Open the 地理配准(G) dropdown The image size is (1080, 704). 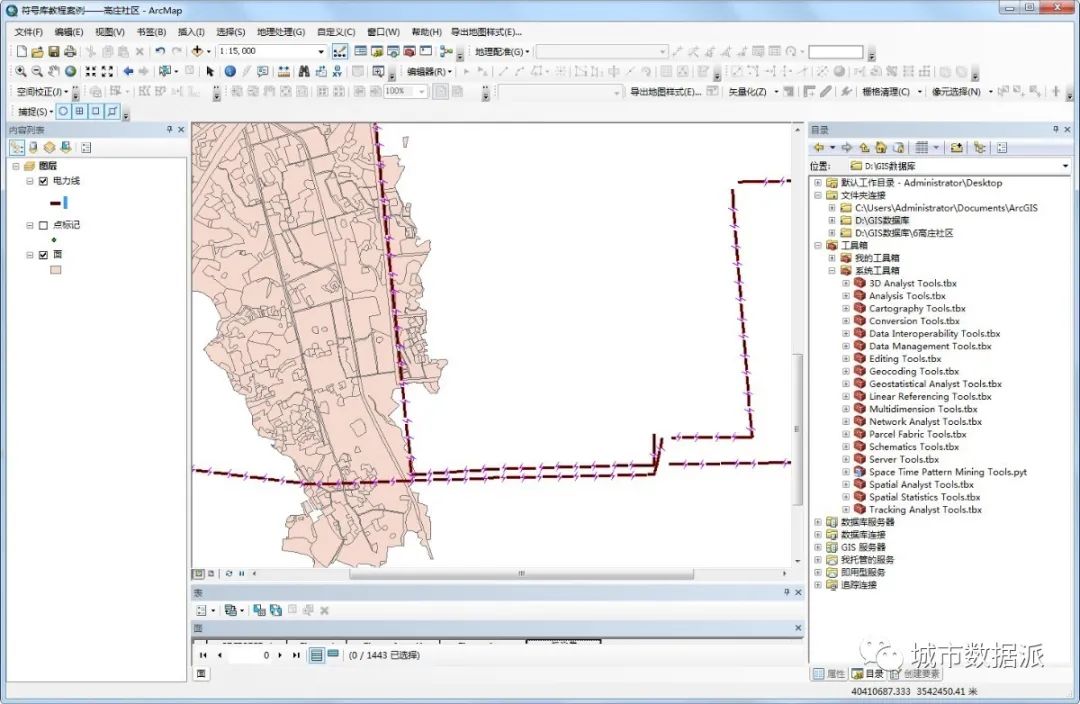(502, 52)
